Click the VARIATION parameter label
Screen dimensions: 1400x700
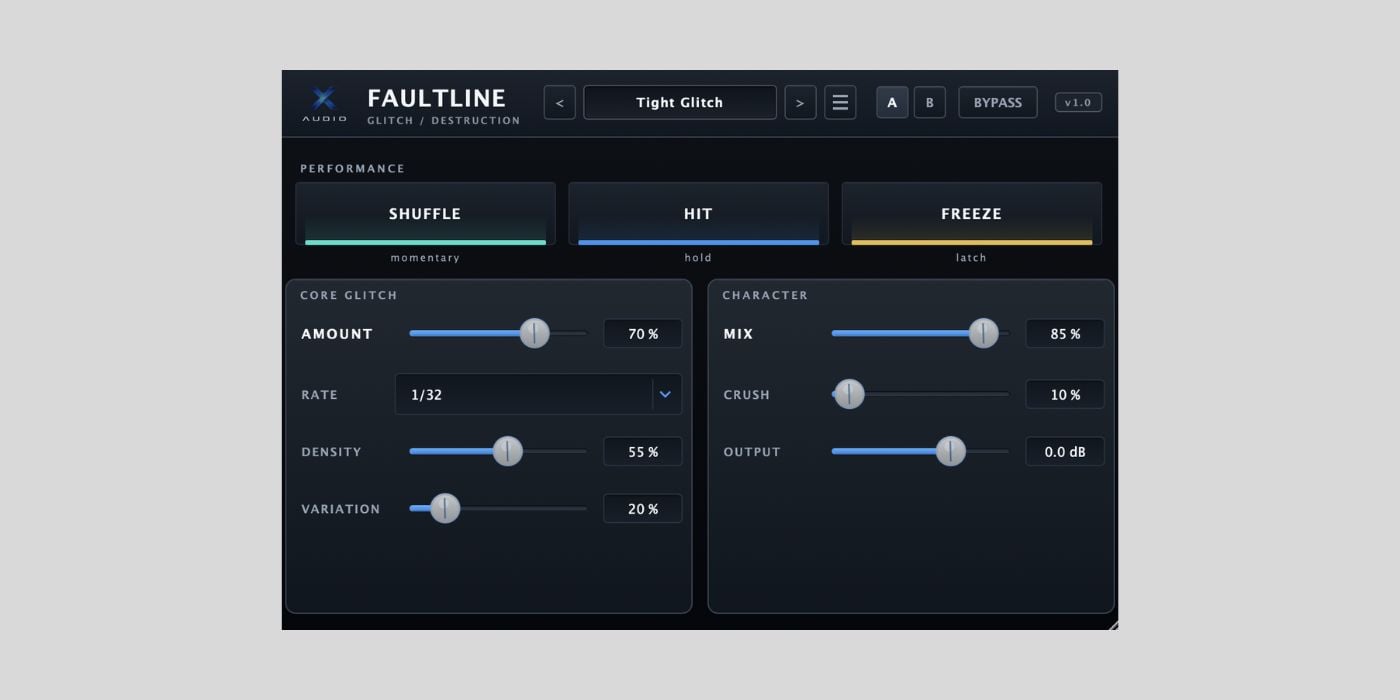click(x=341, y=509)
